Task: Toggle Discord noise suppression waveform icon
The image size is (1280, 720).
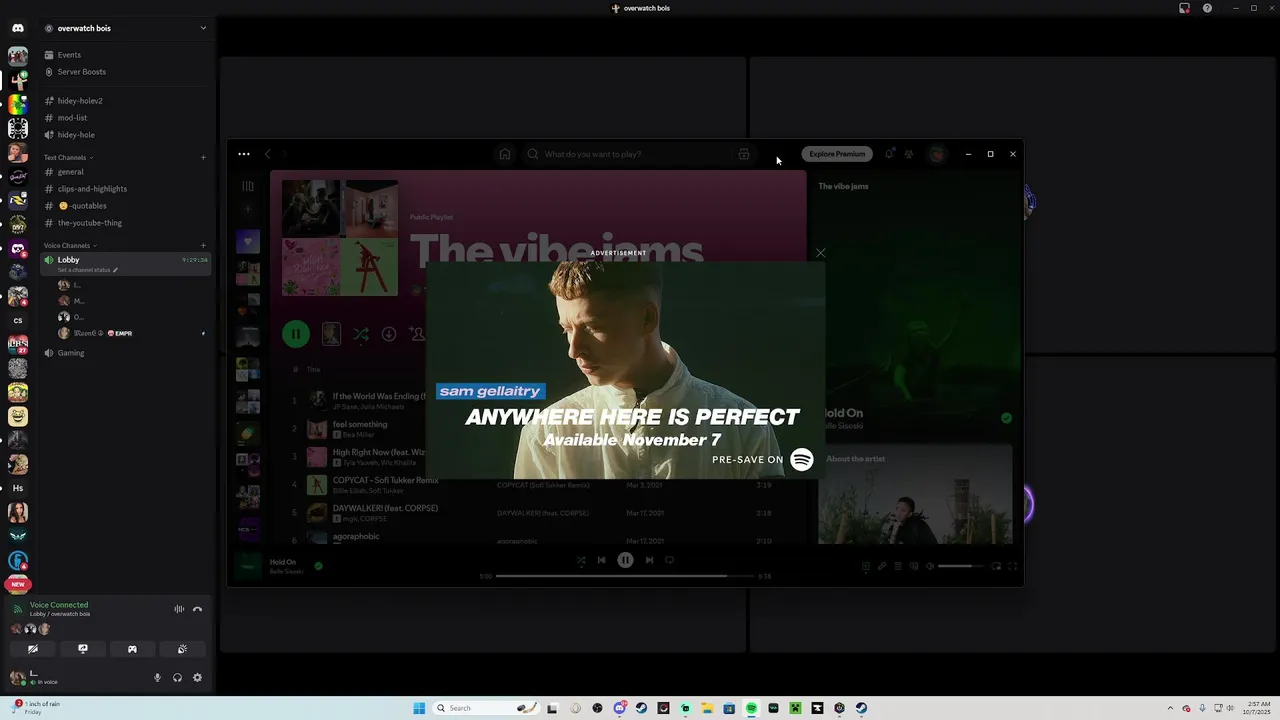Action: pyautogui.click(x=179, y=609)
